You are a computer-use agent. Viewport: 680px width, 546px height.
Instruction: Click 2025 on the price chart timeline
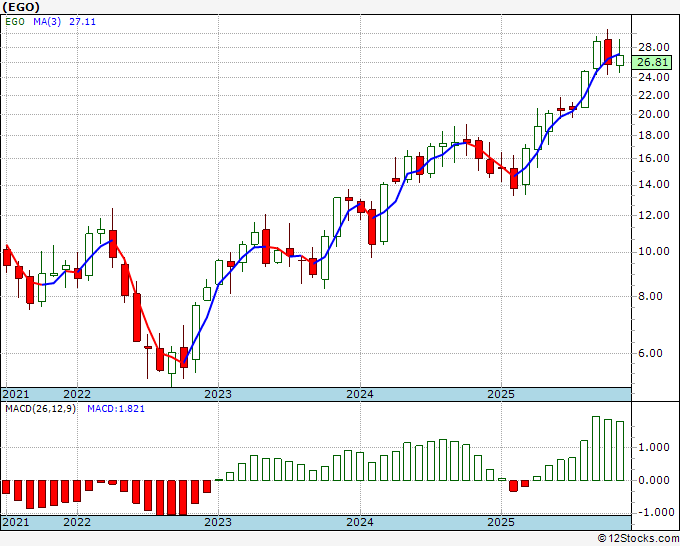[501, 394]
